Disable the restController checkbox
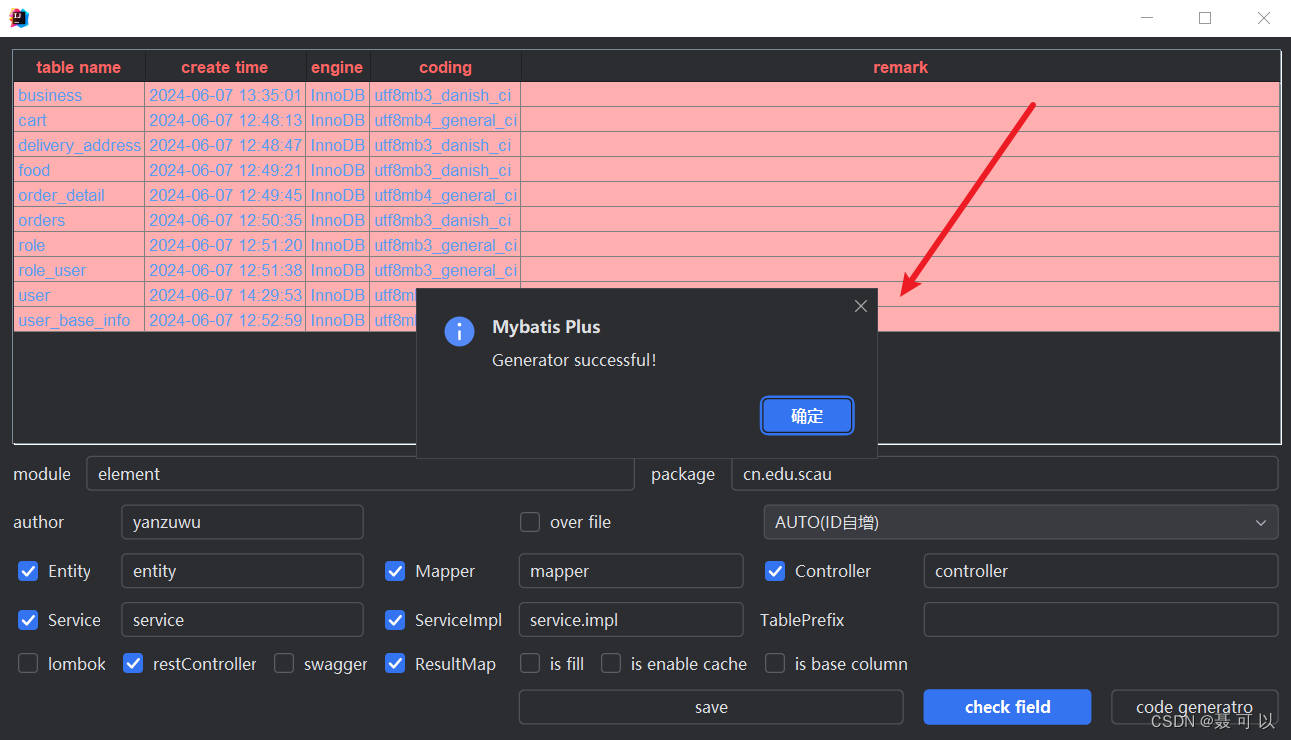The height and width of the screenshot is (740, 1291). [133, 664]
